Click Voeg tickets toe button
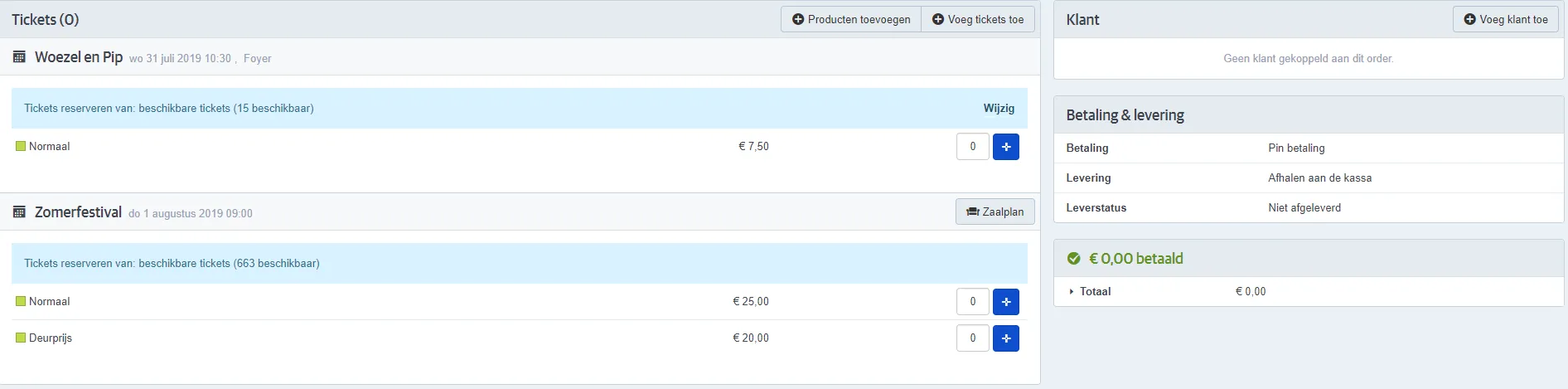 (x=978, y=19)
